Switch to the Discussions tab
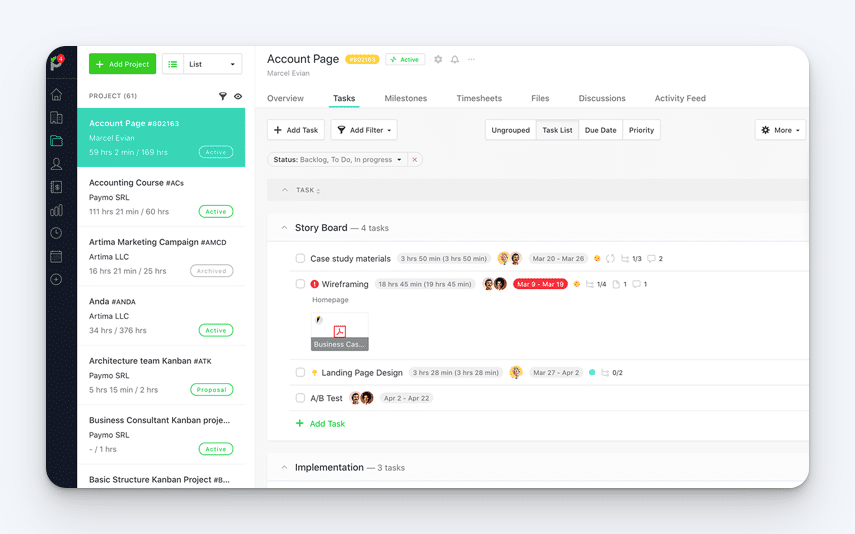Screen dimensions: 855x534 point(602,98)
